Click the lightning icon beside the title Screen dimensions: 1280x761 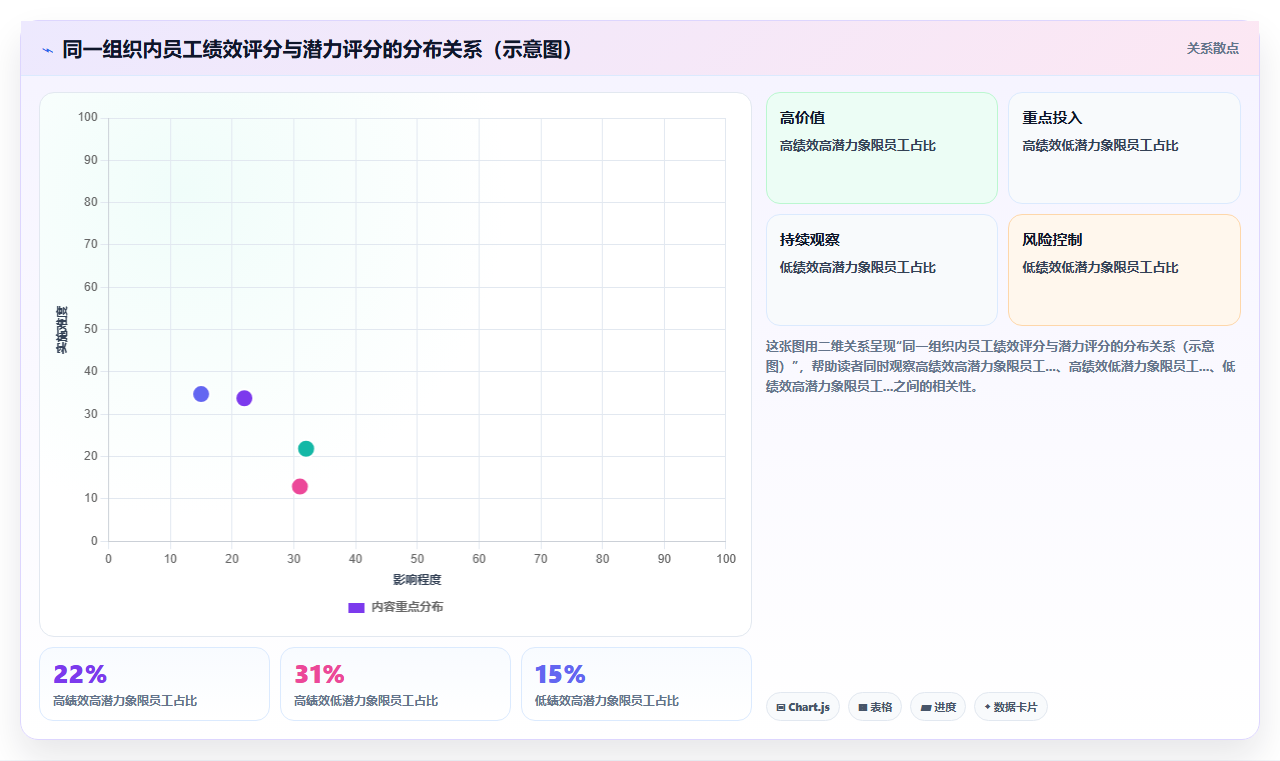coord(48,49)
